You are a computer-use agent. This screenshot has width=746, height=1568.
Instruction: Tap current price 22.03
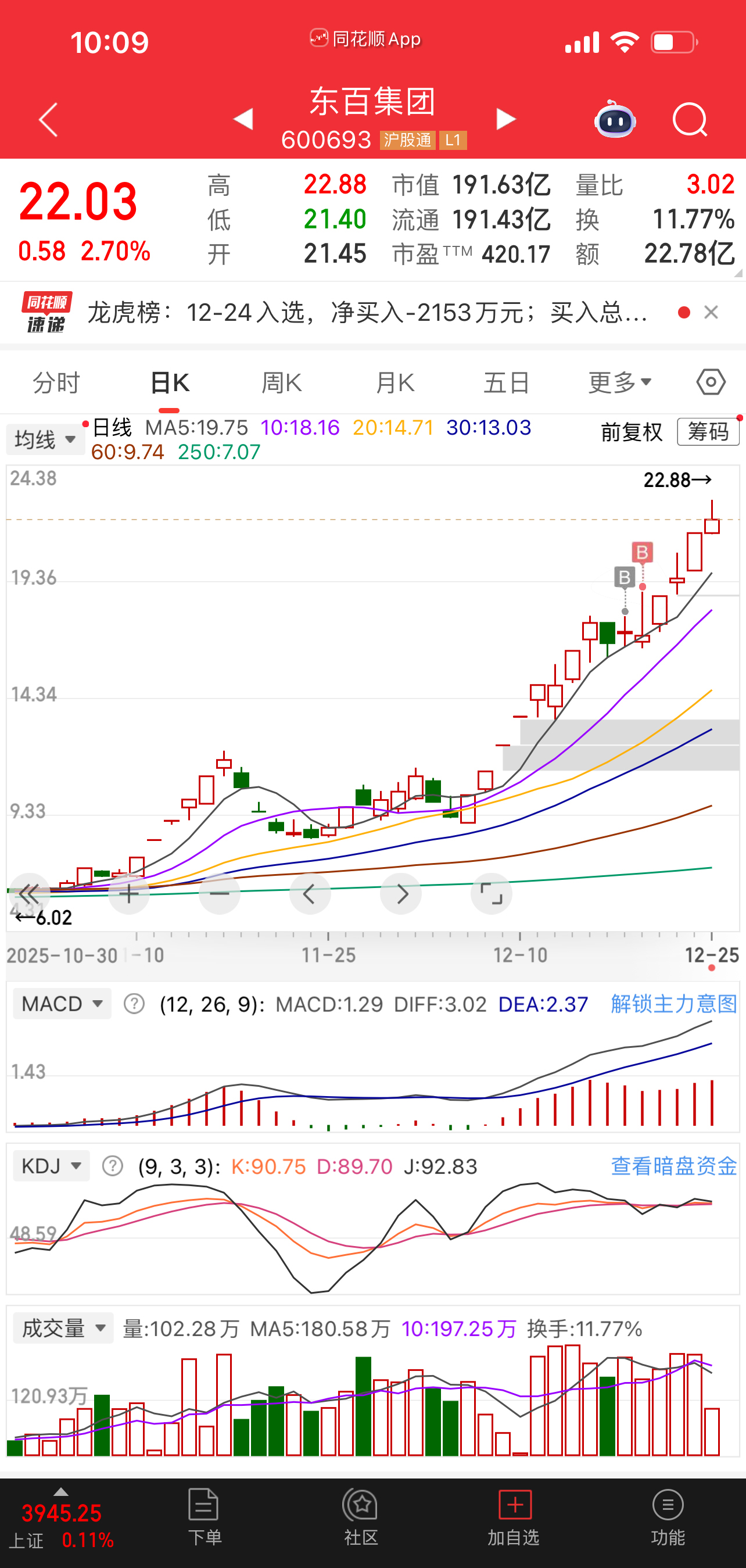(78, 202)
